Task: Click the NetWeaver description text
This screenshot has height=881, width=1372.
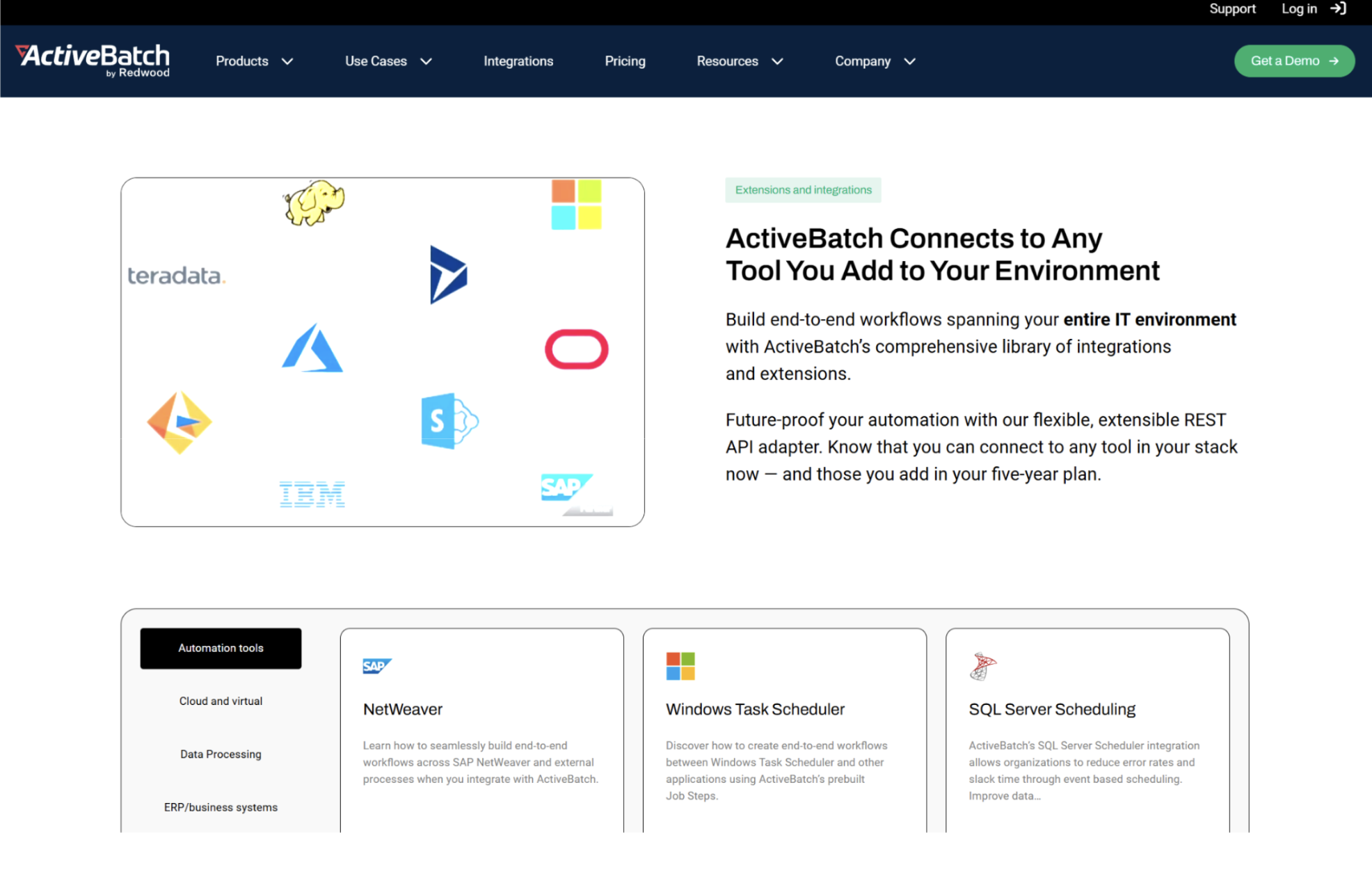Action: tap(480, 762)
